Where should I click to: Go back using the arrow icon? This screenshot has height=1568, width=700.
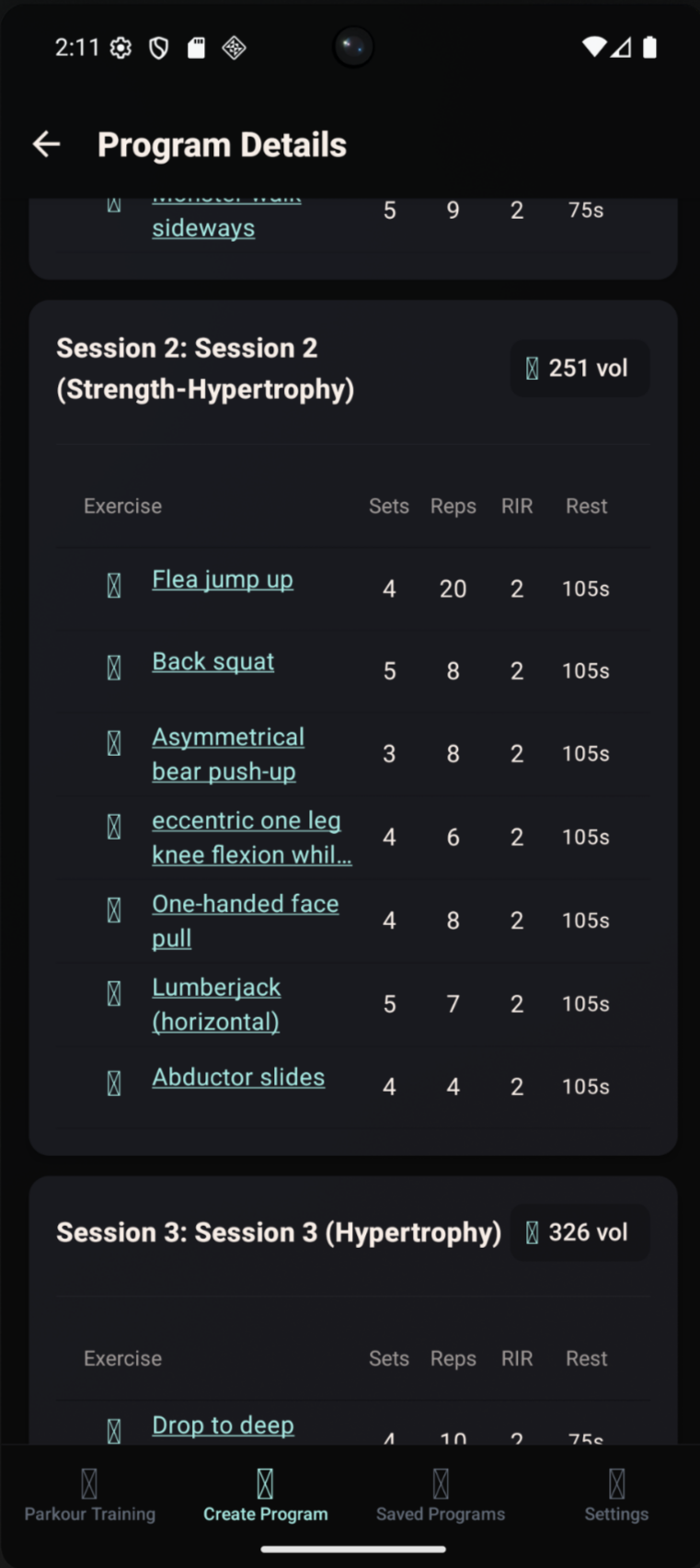[46, 144]
